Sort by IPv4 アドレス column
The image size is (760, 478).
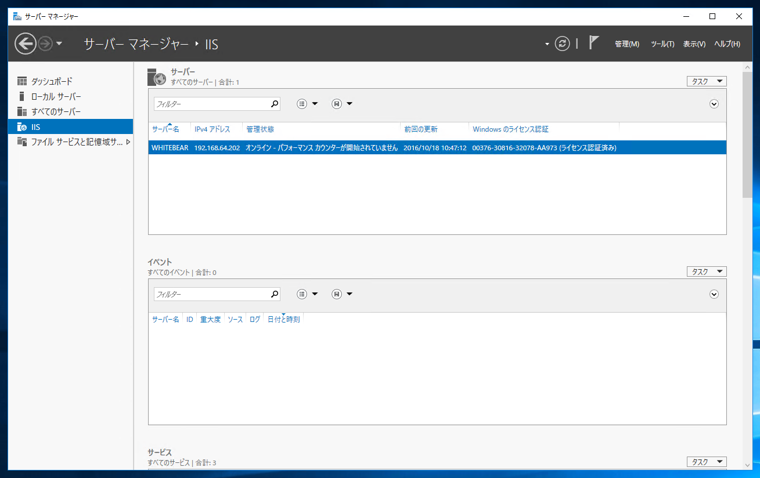point(212,129)
